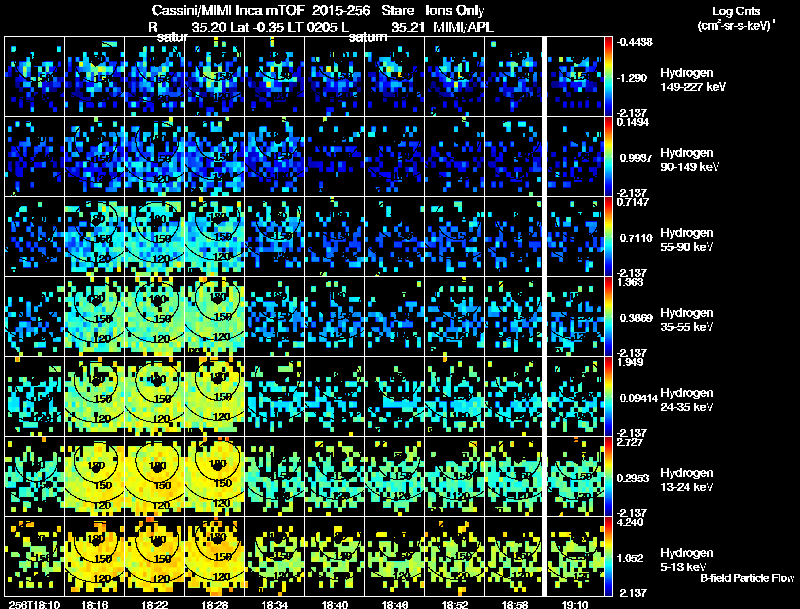Click the color bar beside Hydrogen 24-35 keV

pos(608,396)
